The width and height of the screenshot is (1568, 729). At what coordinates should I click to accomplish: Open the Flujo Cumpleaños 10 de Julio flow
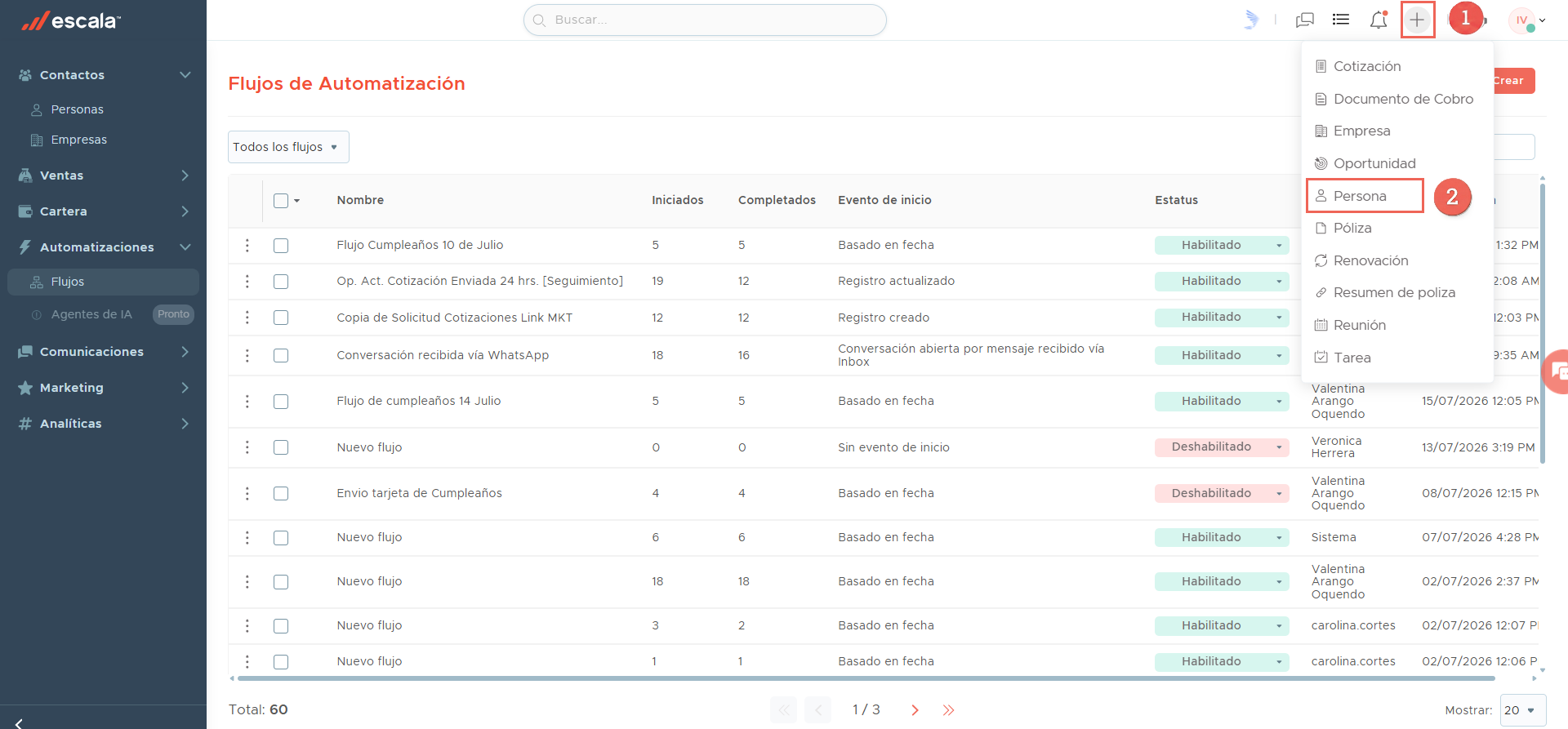420,245
